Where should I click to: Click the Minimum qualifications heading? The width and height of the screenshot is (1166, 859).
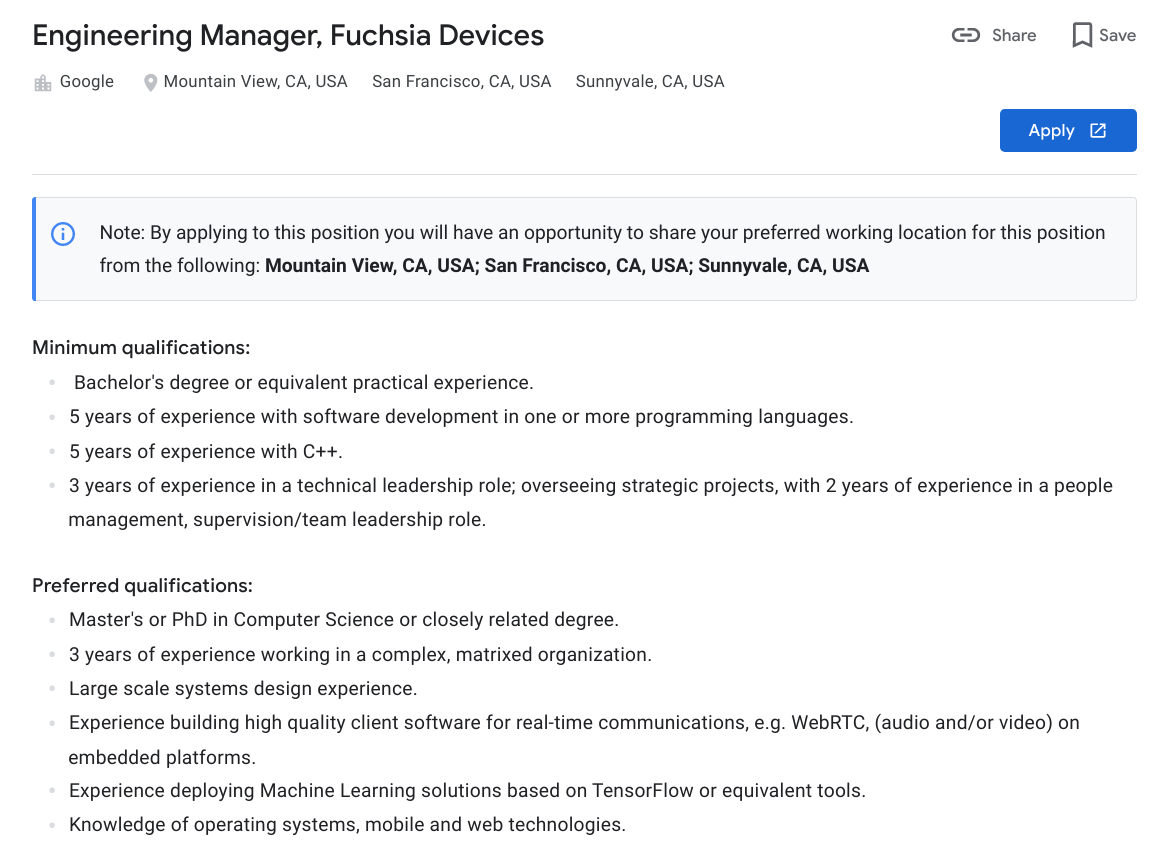(141, 347)
